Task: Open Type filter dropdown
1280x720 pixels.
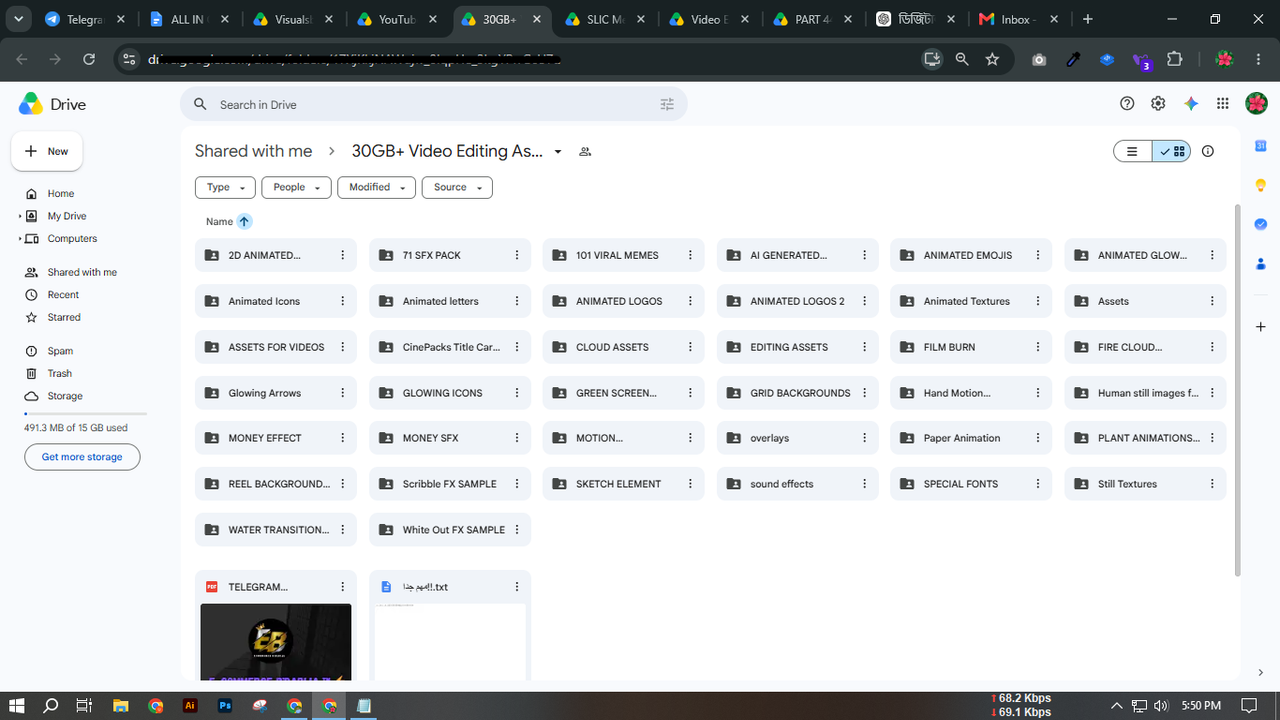Action: pyautogui.click(x=226, y=187)
